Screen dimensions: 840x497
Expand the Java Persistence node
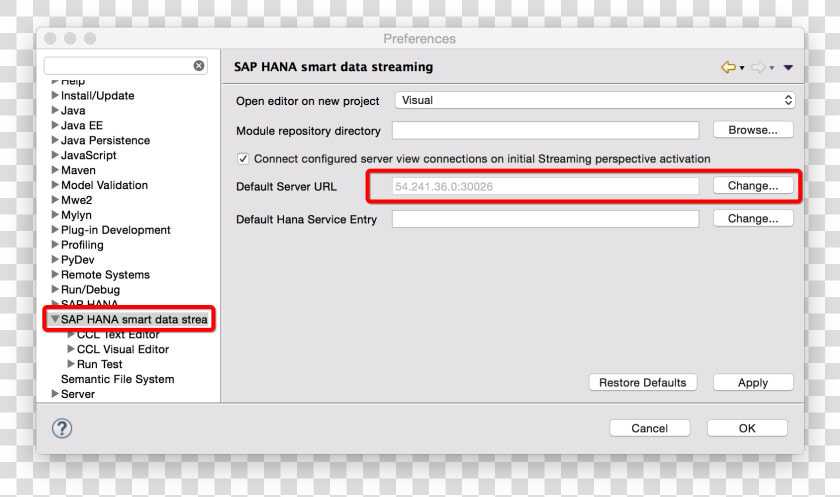pyautogui.click(x=55, y=140)
